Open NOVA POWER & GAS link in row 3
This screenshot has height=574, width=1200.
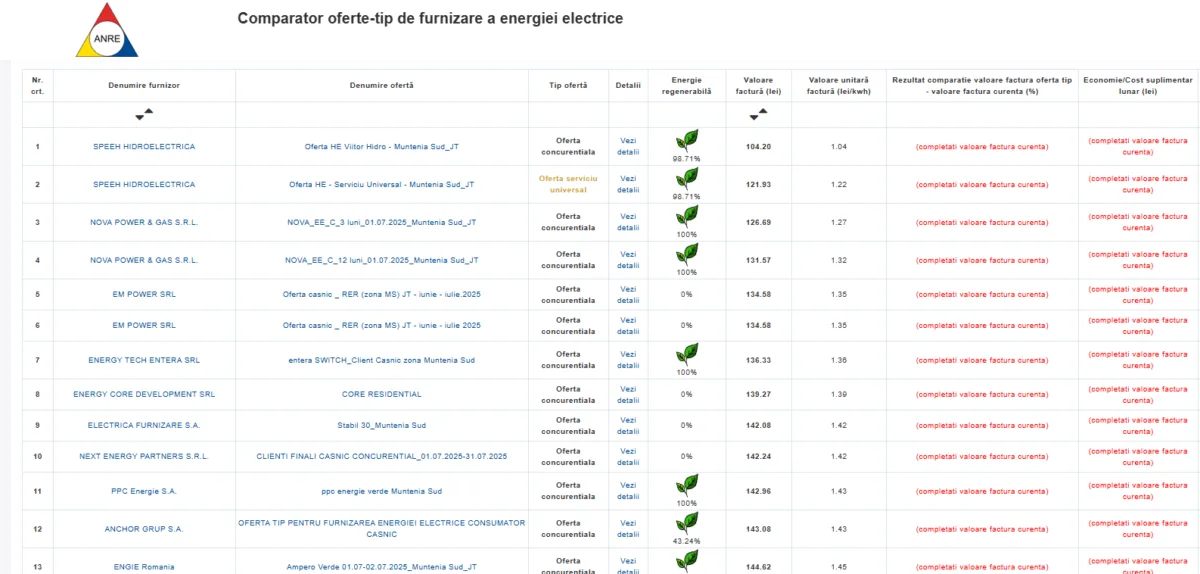coord(144,222)
